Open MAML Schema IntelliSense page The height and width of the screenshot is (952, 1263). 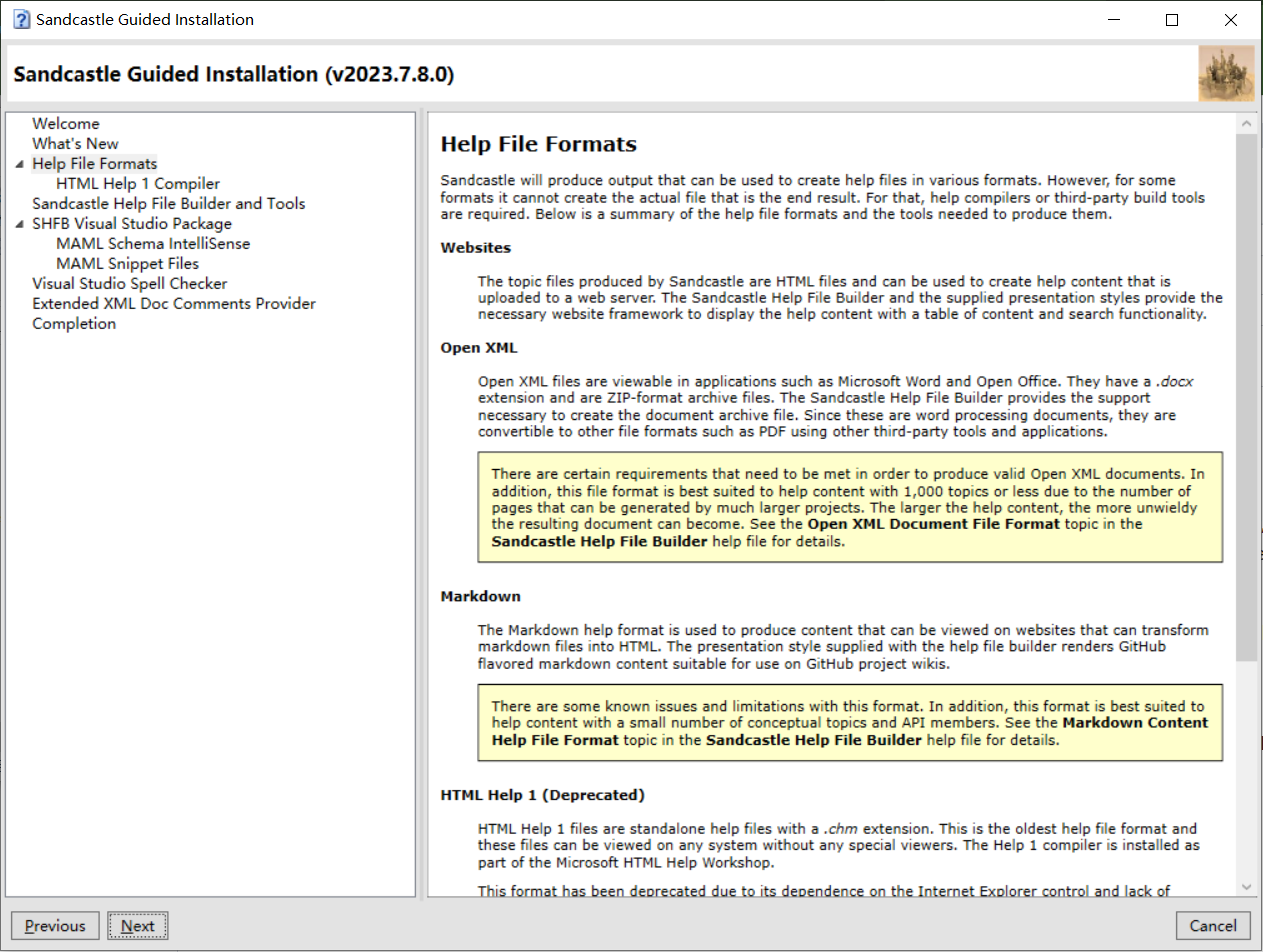[153, 244]
